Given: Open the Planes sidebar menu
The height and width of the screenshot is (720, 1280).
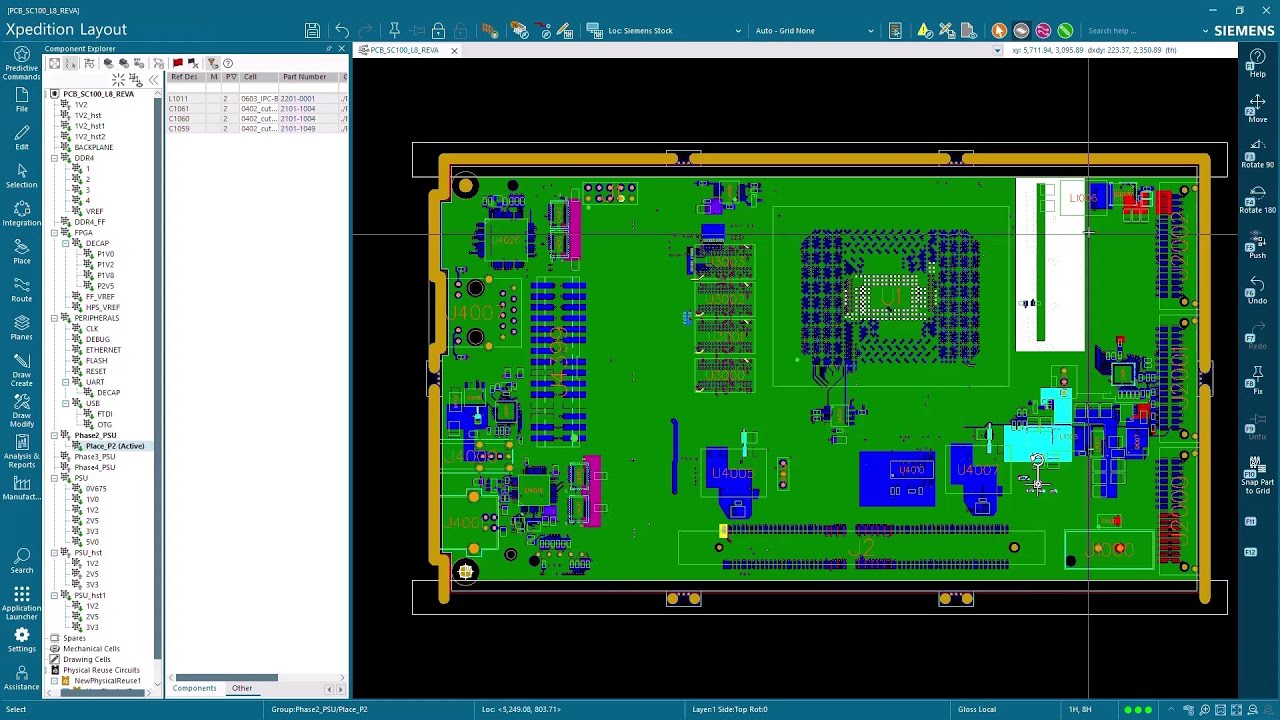Looking at the screenshot, I should coord(21,328).
